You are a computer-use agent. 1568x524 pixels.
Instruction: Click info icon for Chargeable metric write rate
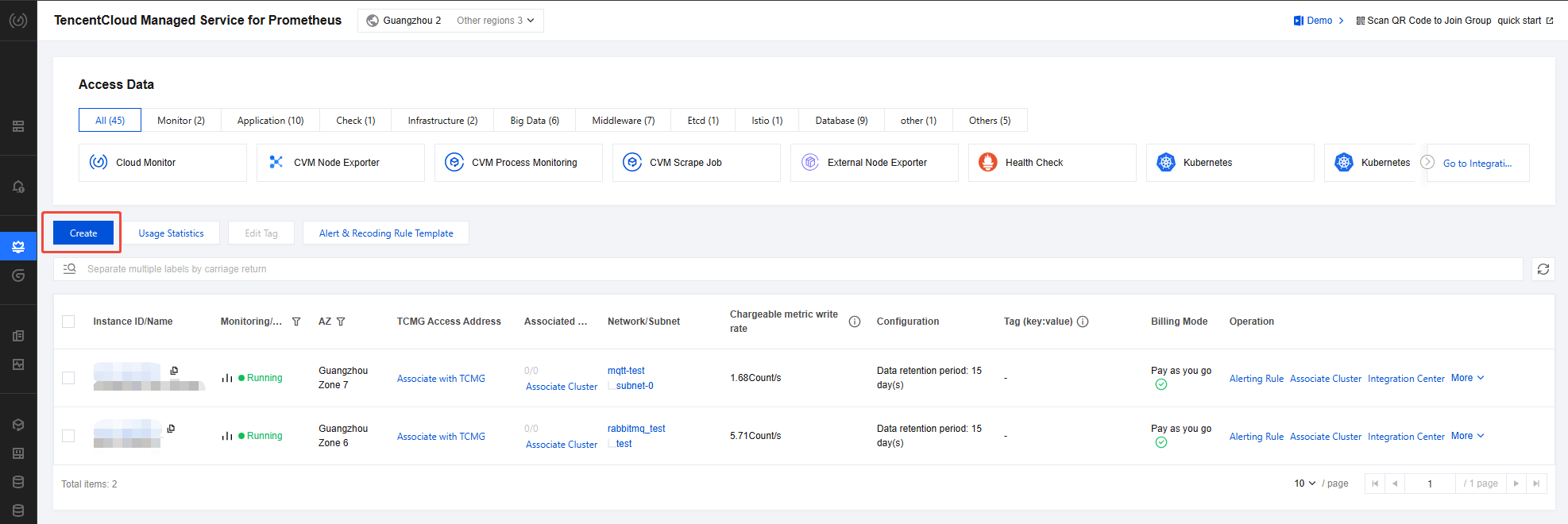coord(855,322)
